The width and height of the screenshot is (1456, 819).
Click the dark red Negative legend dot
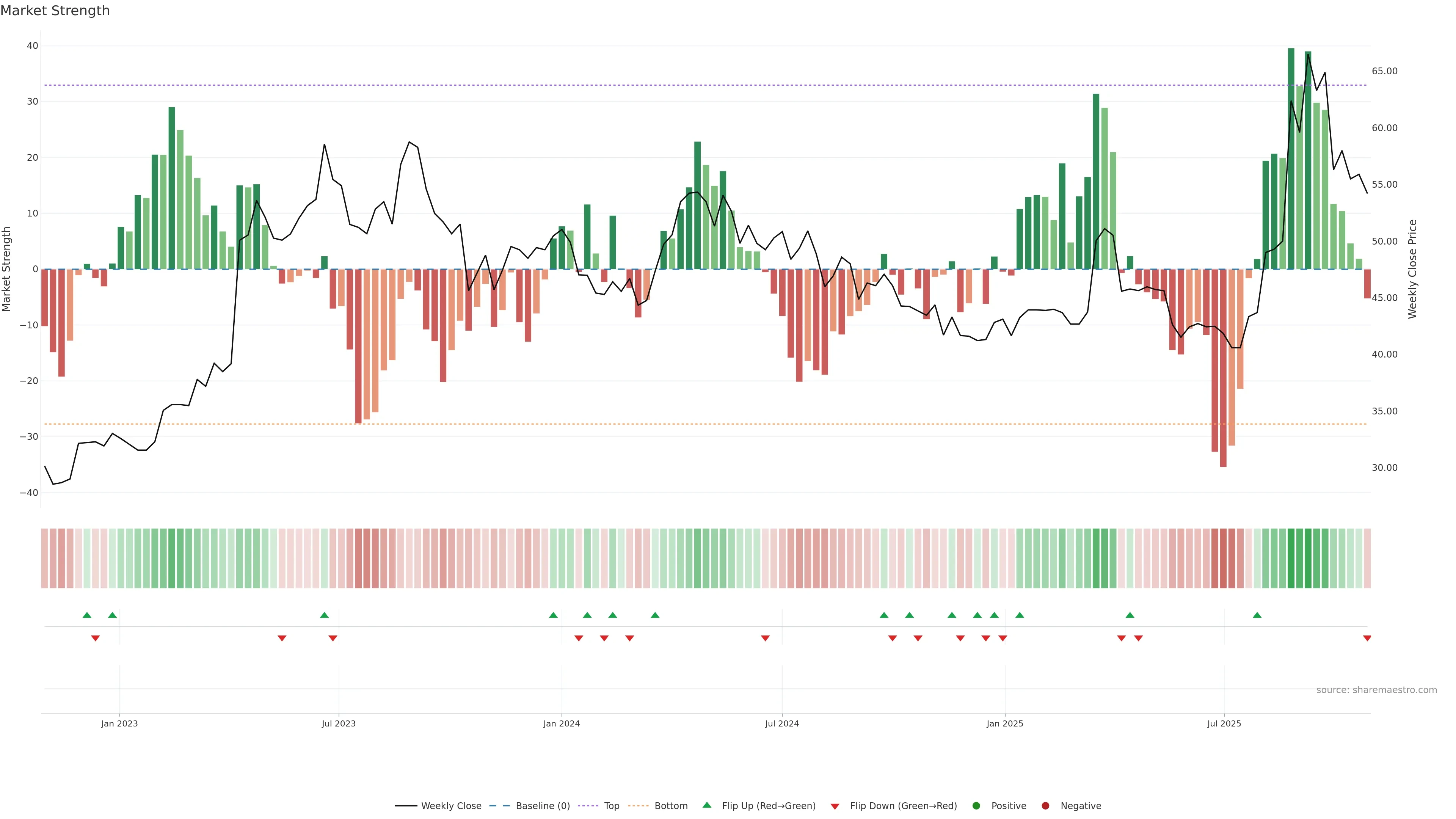(1045, 806)
